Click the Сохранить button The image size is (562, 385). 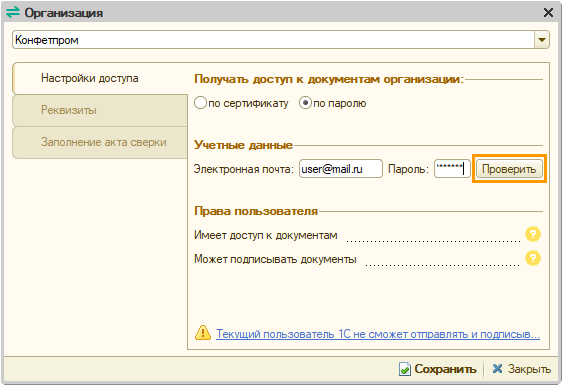(438, 369)
